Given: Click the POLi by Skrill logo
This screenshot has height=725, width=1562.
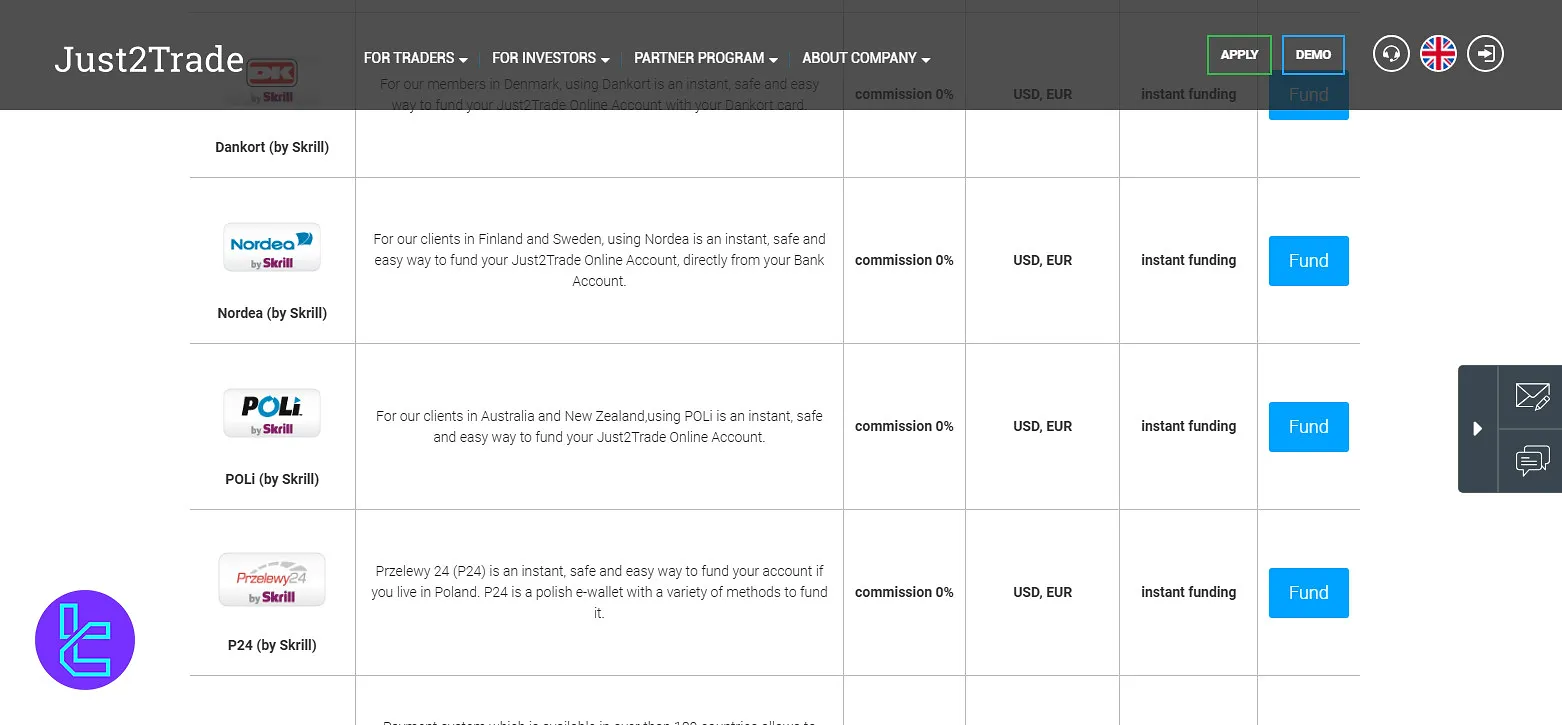Looking at the screenshot, I should 272,414.
